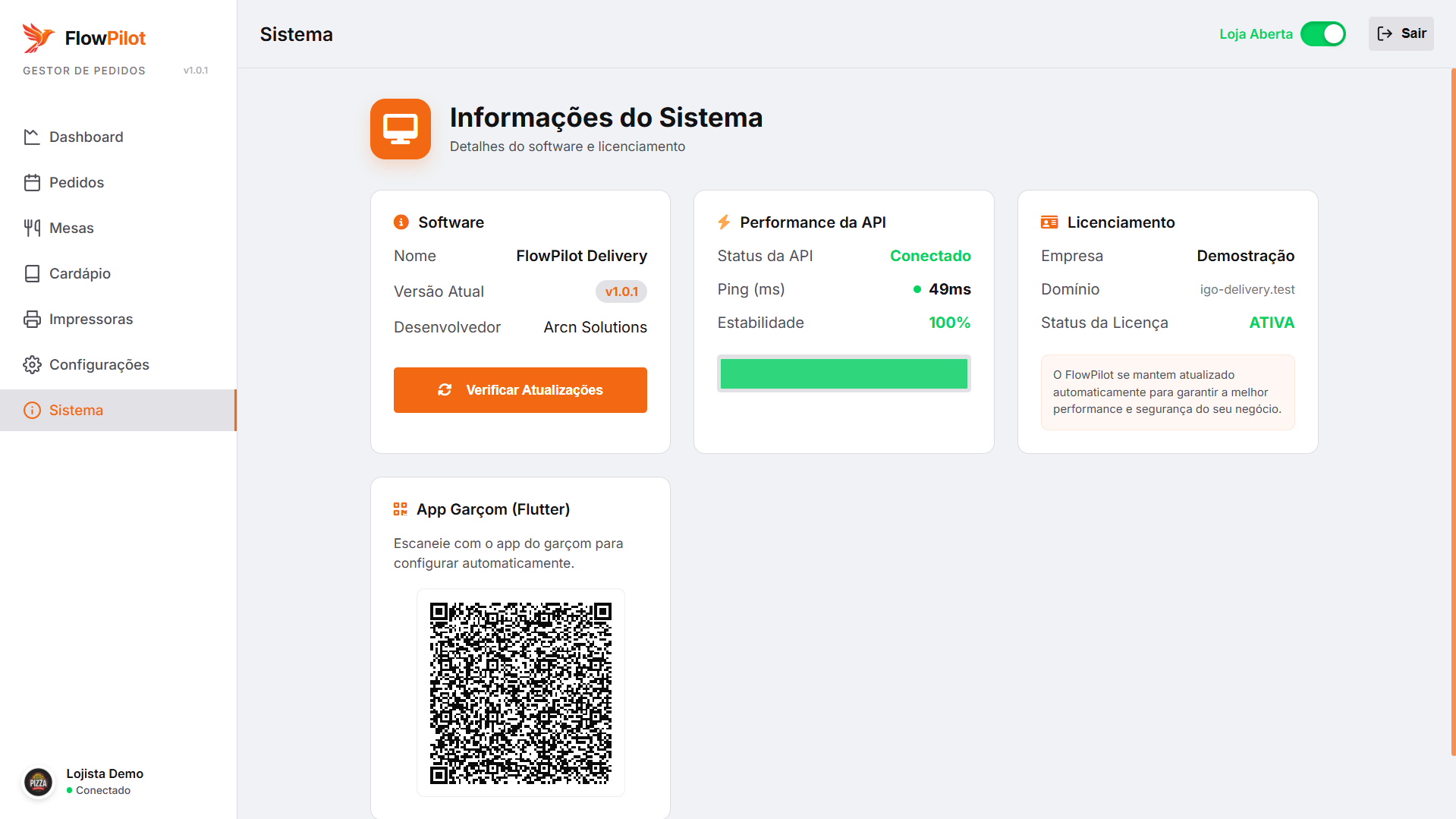The width and height of the screenshot is (1456, 819).
Task: Click the Pedidos calendar icon
Action: (x=32, y=182)
